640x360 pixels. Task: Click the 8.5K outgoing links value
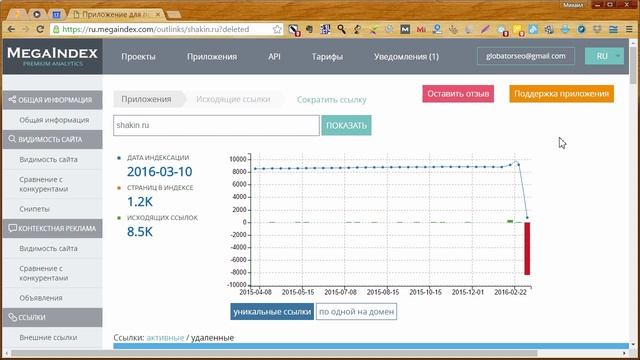pyautogui.click(x=140, y=232)
